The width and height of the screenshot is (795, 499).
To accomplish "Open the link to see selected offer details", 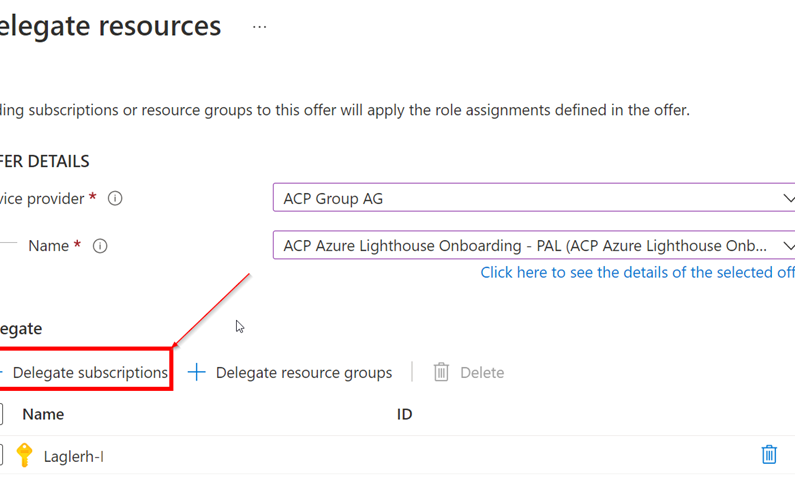I will coord(637,272).
